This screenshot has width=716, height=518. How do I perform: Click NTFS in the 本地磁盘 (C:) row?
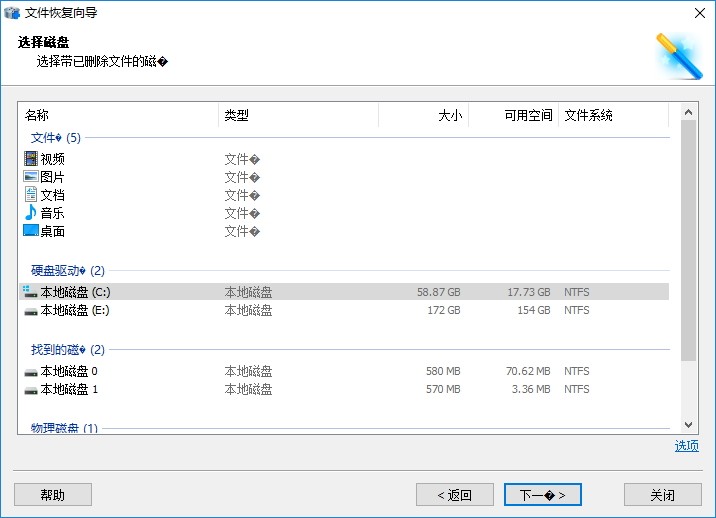tap(577, 292)
